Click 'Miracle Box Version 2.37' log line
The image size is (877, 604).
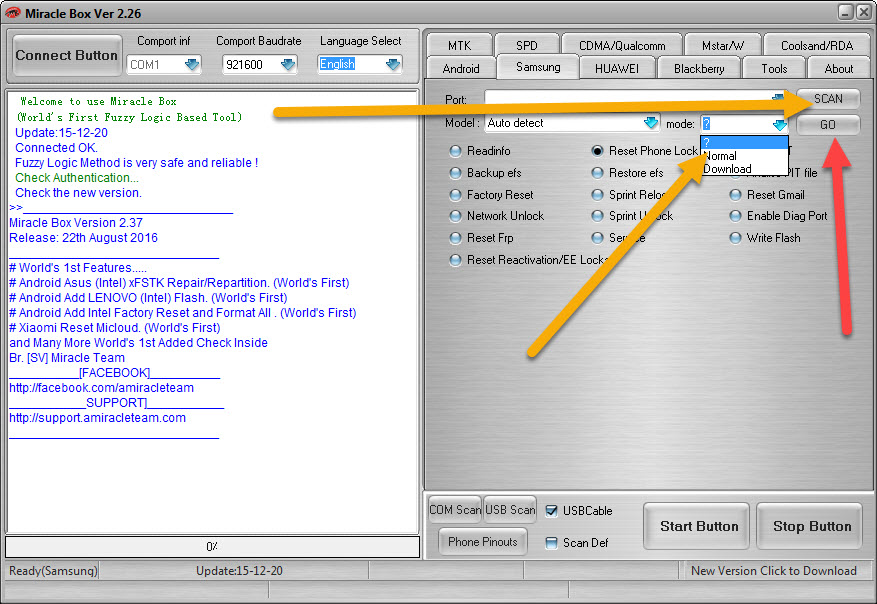point(76,223)
